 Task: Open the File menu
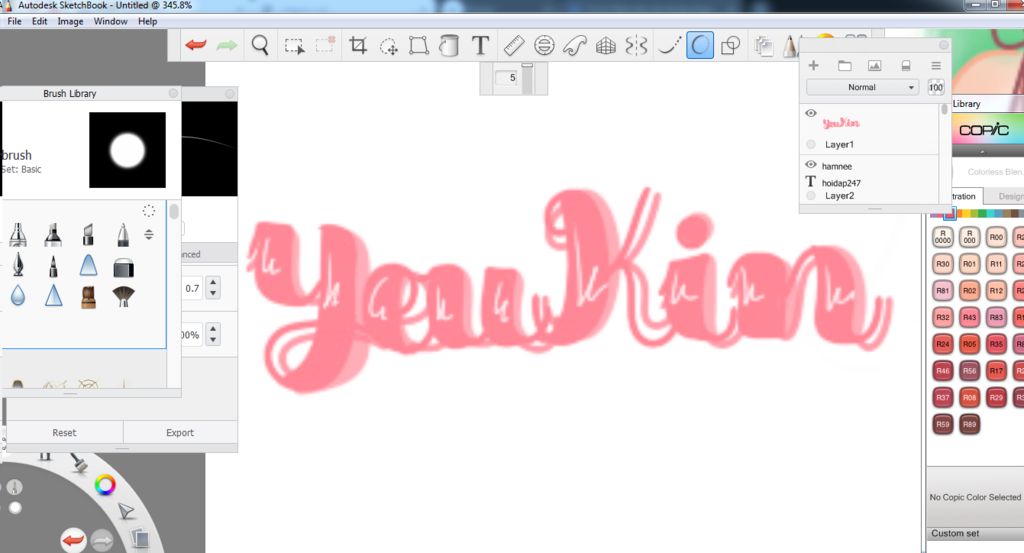(14, 21)
